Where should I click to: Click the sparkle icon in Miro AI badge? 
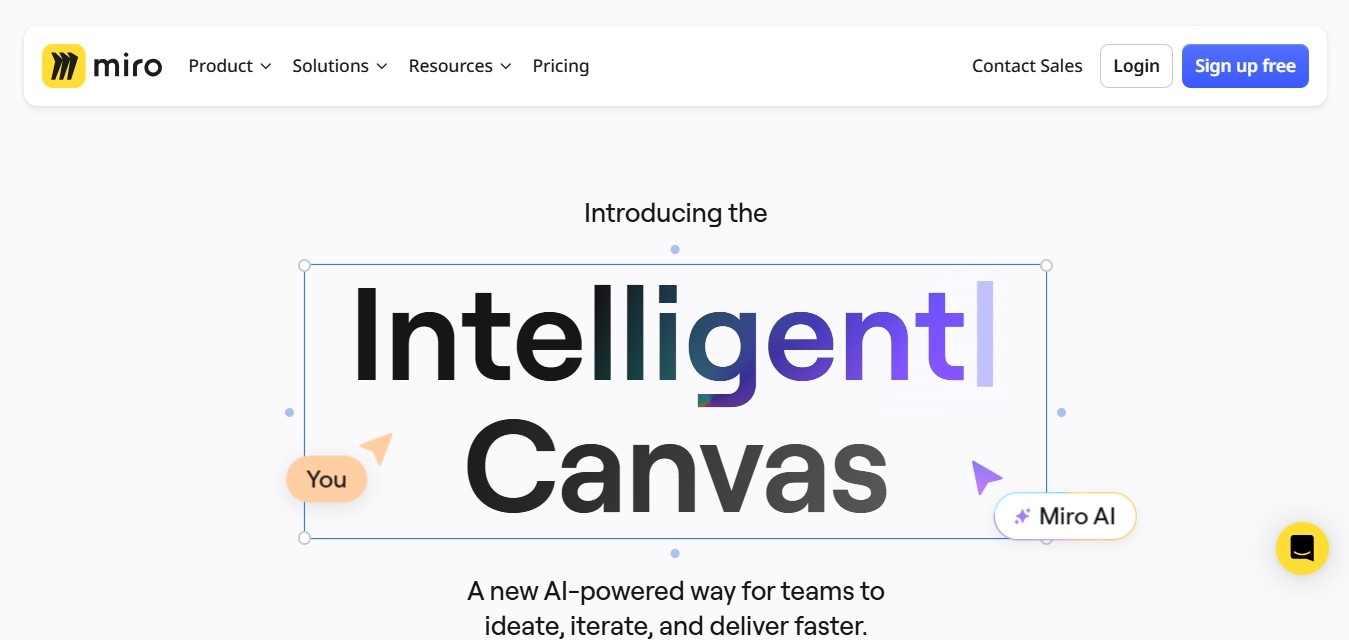(x=1022, y=517)
